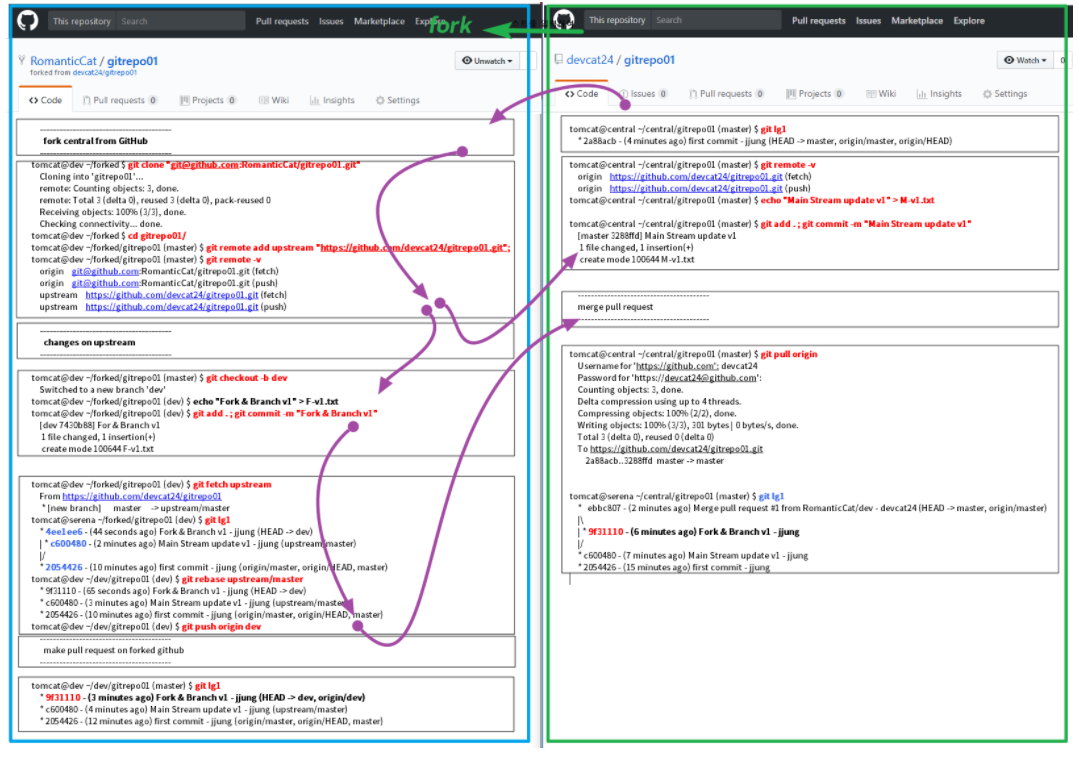This screenshot has height=757, width=1078.
Task: Click 'git fetch upstream' command text
Action: click(x=232, y=485)
